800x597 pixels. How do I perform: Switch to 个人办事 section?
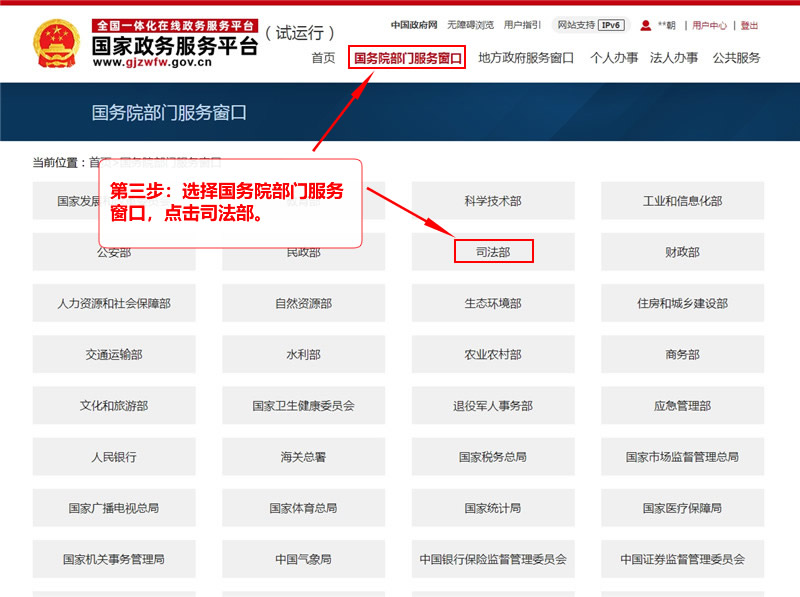pyautogui.click(x=614, y=58)
